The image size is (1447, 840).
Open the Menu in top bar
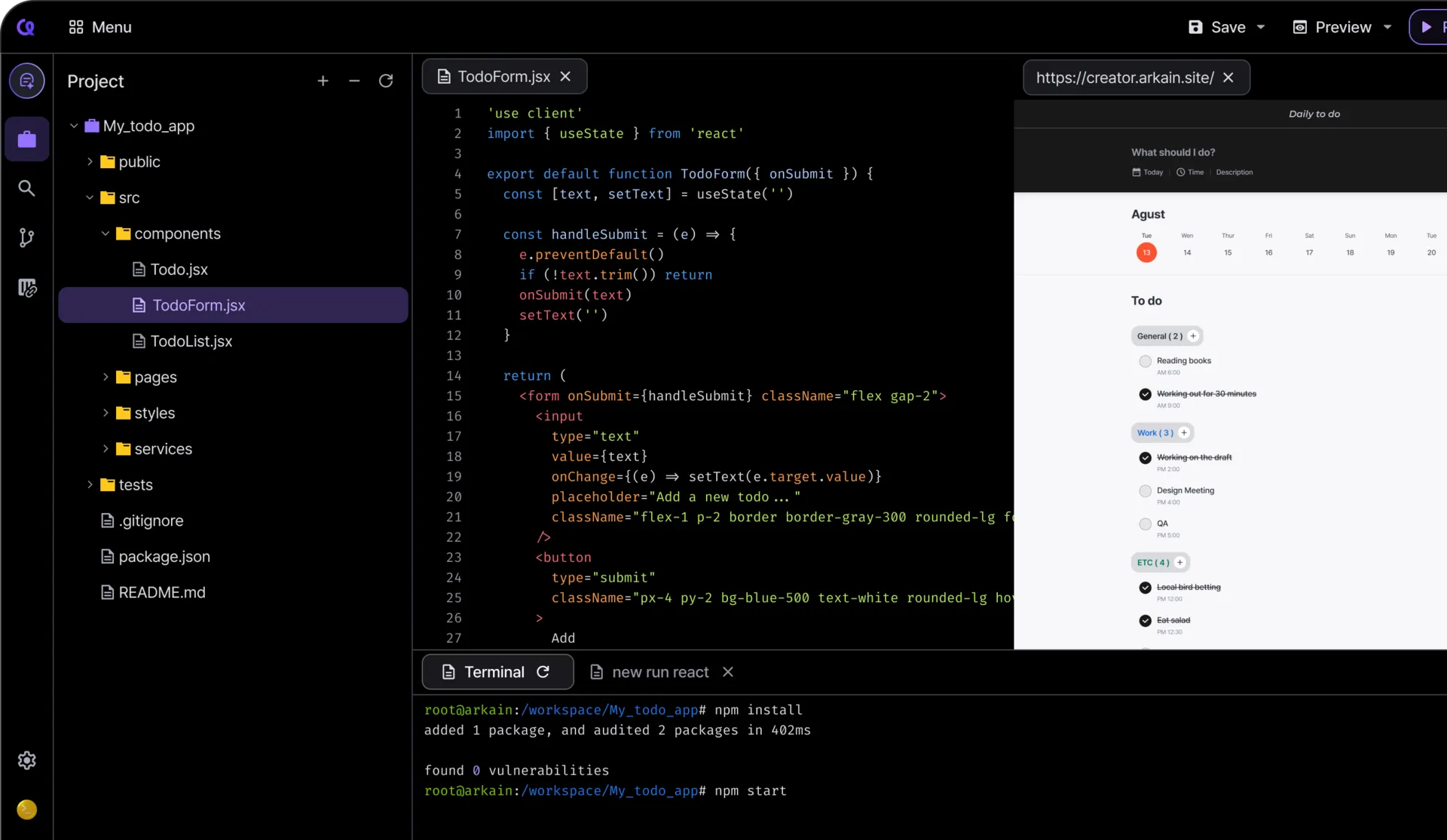coord(99,27)
